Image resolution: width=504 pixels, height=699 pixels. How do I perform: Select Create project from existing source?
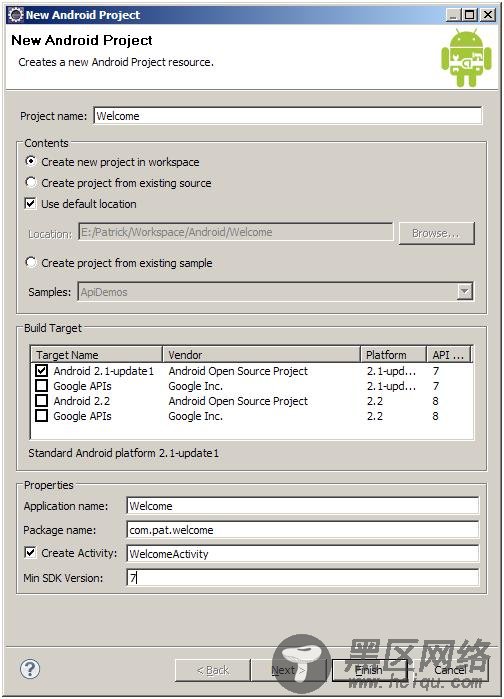click(31, 182)
